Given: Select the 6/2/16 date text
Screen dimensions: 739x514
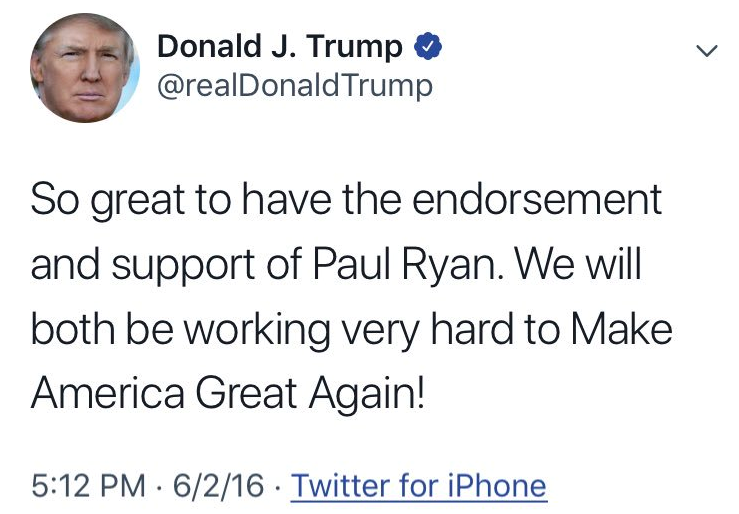Looking at the screenshot, I should click(x=216, y=487).
